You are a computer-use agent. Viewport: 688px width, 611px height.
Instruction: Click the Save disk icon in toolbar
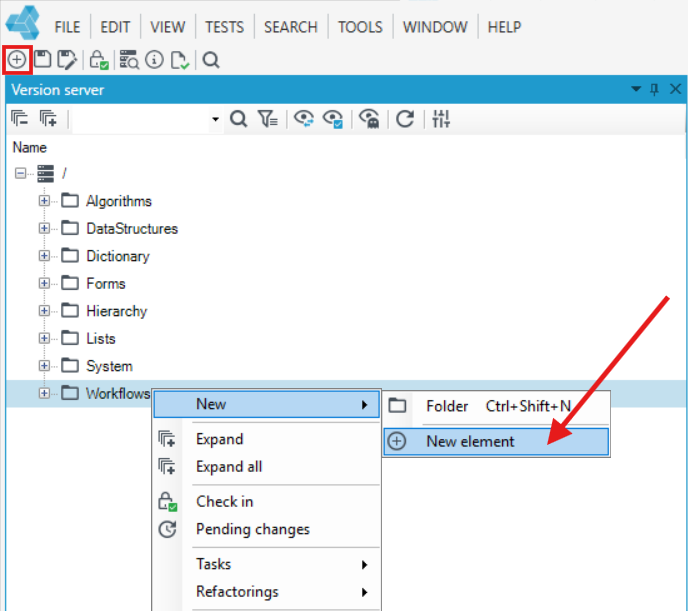pyautogui.click(x=43, y=59)
